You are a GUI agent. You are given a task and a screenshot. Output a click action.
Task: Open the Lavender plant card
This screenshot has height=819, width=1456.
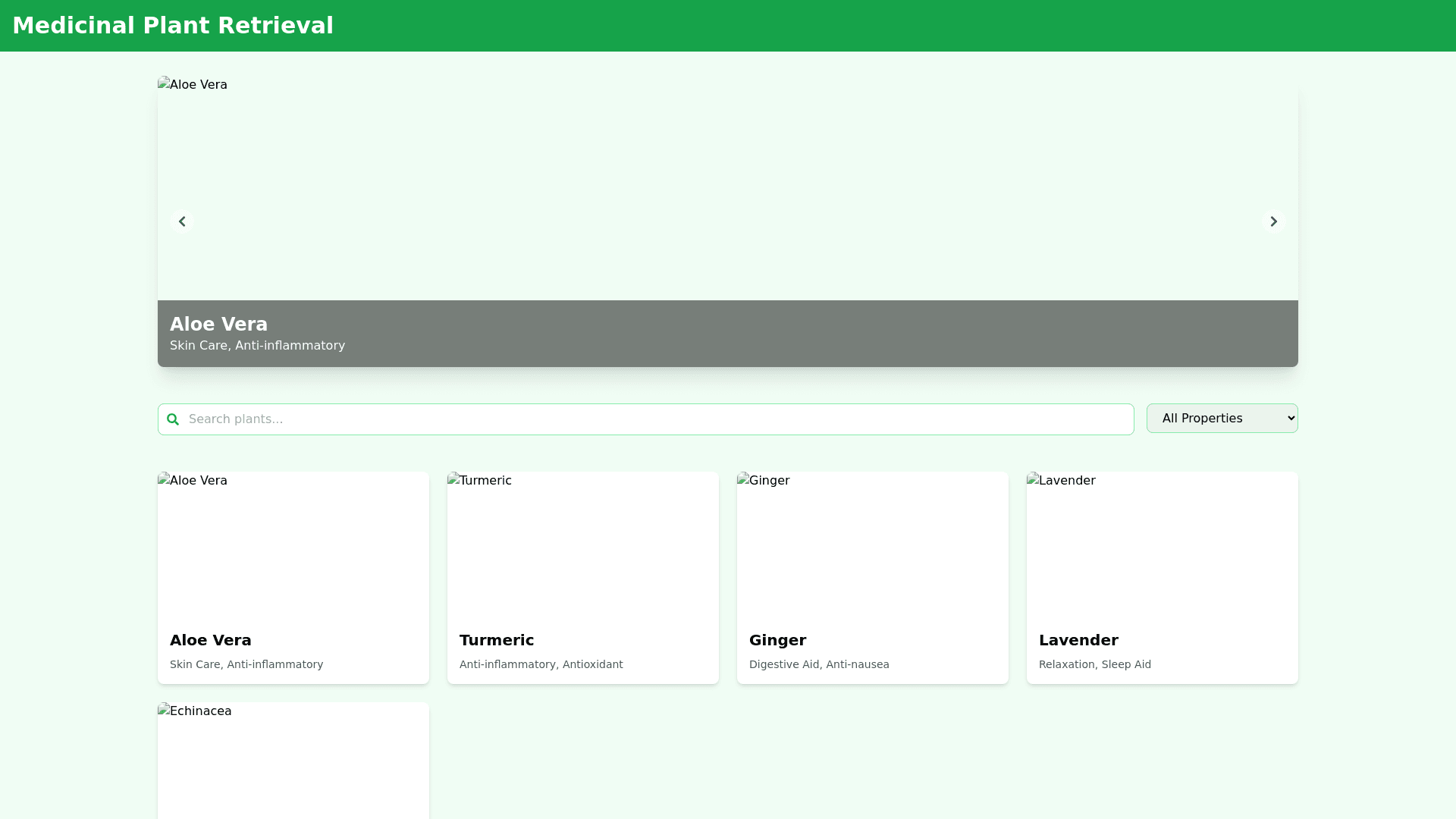1161,577
